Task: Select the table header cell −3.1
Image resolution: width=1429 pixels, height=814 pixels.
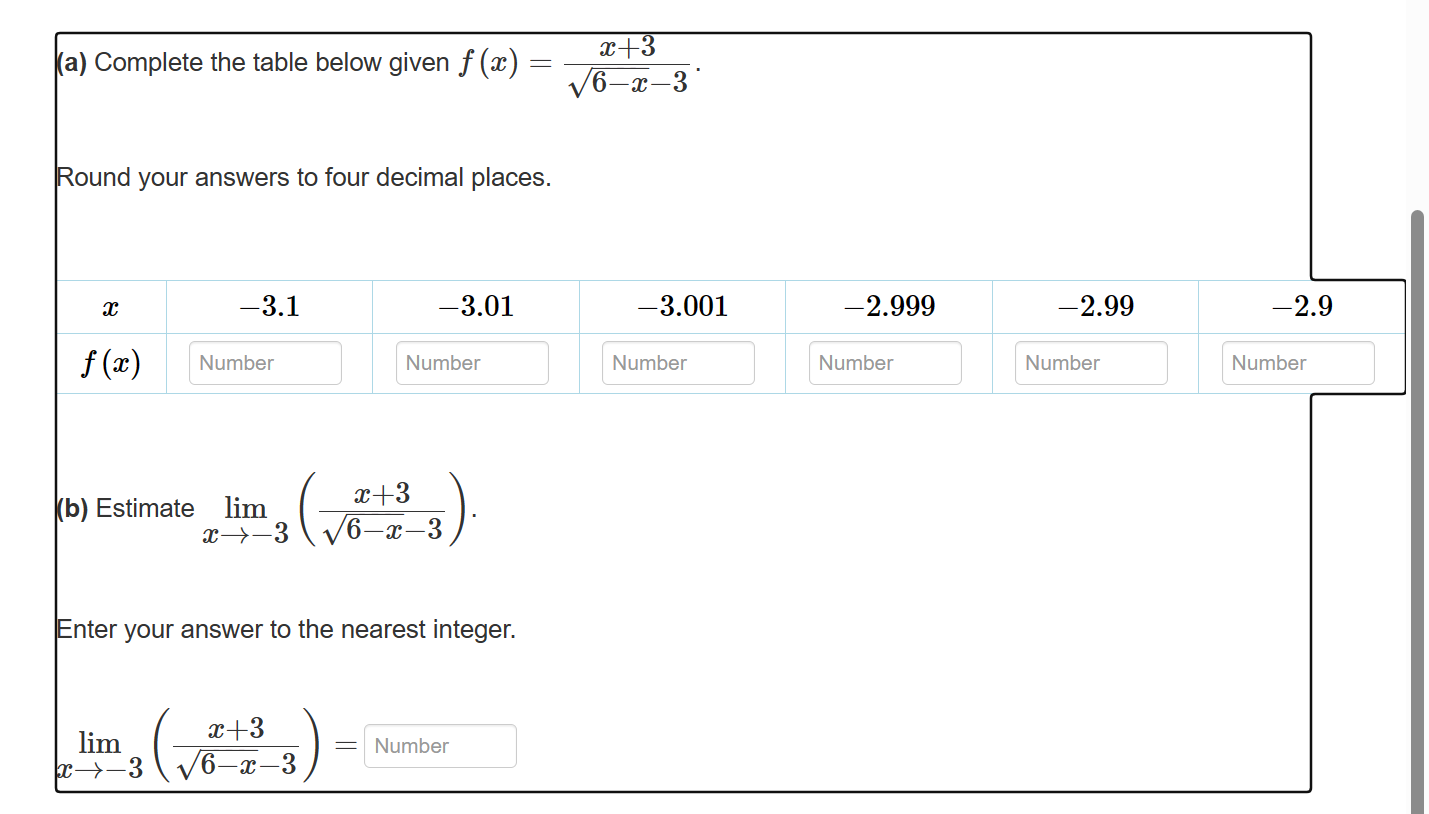Action: point(268,306)
